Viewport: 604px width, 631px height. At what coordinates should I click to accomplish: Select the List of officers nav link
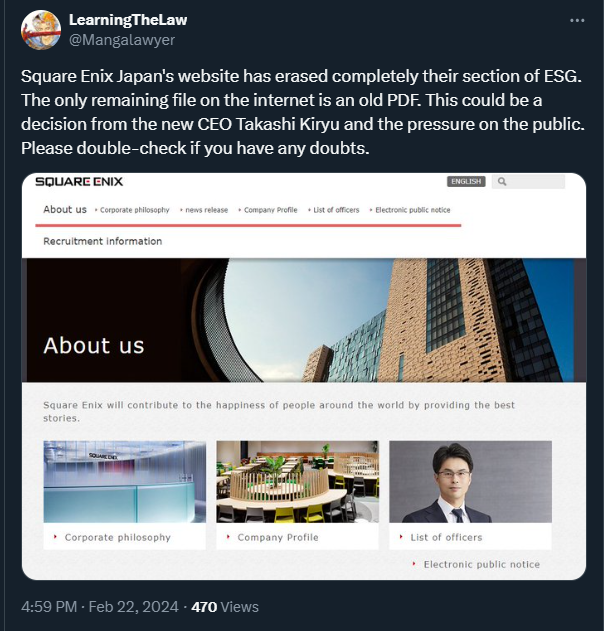tap(336, 210)
